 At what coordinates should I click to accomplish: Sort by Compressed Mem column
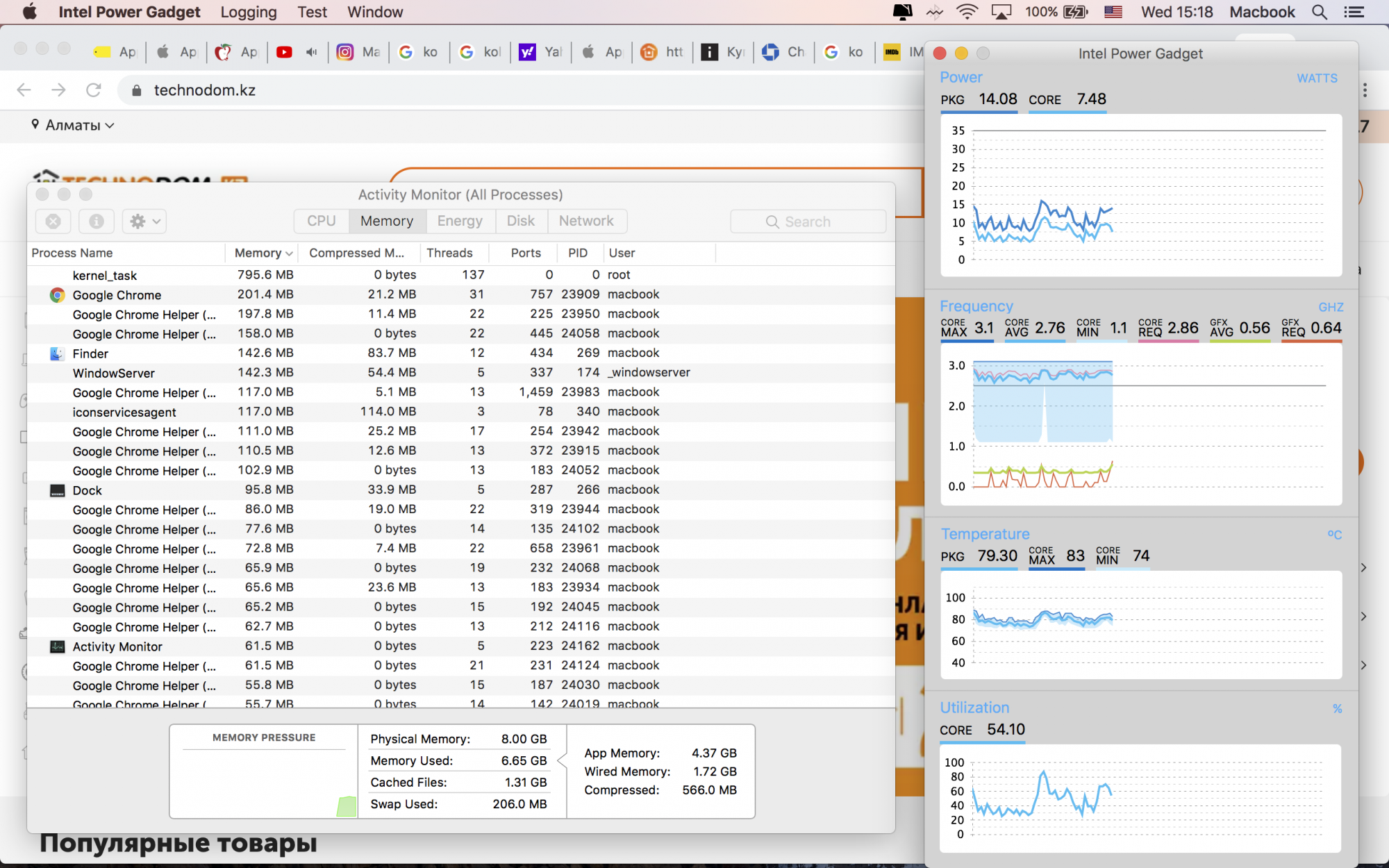[x=359, y=253]
